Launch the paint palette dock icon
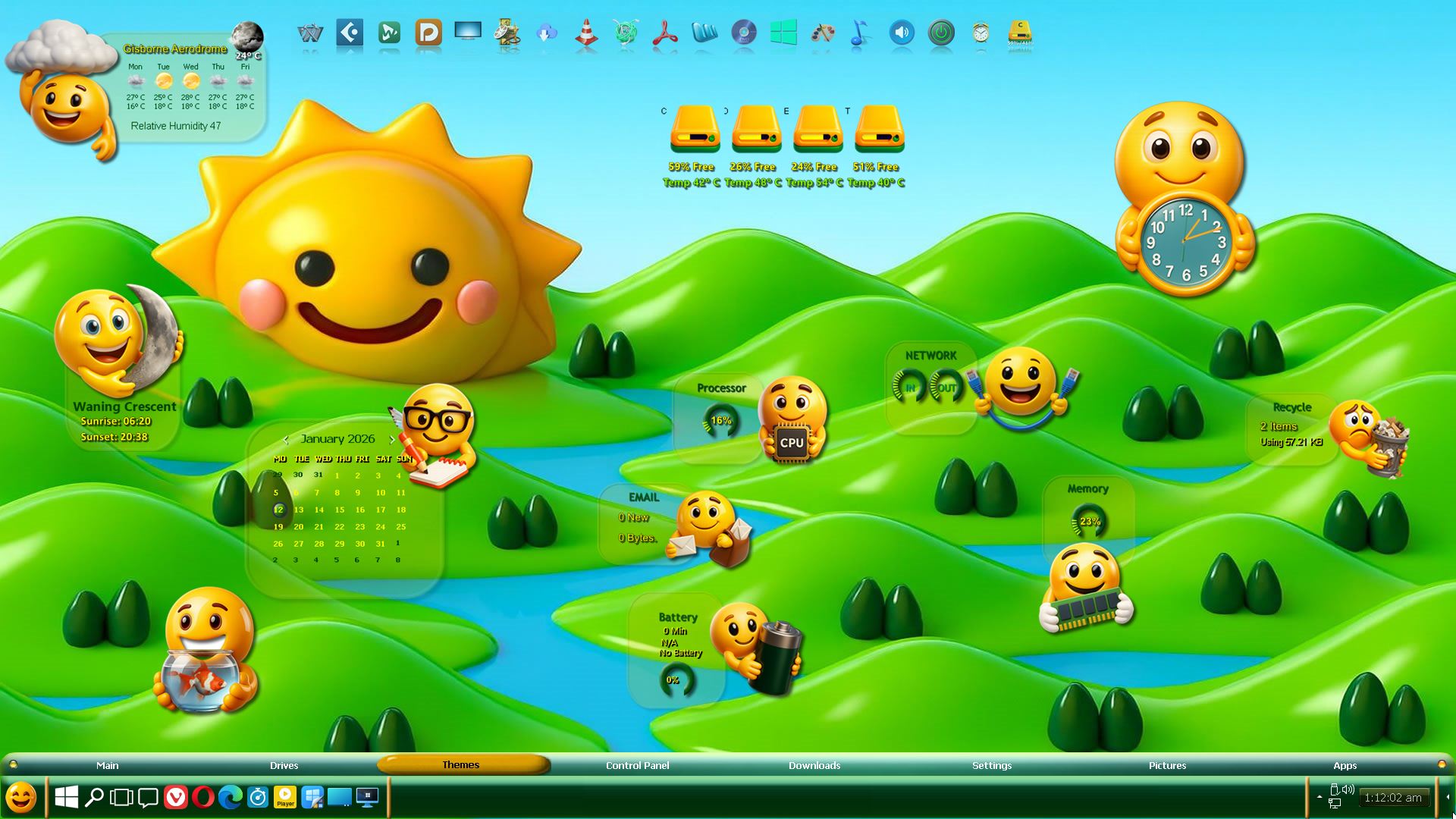Viewport: 1456px width, 819px height. pos(823,33)
